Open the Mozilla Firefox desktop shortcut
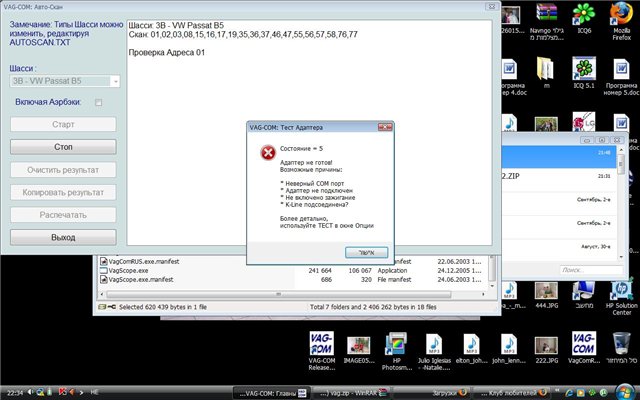The width and height of the screenshot is (640, 400). (622, 21)
